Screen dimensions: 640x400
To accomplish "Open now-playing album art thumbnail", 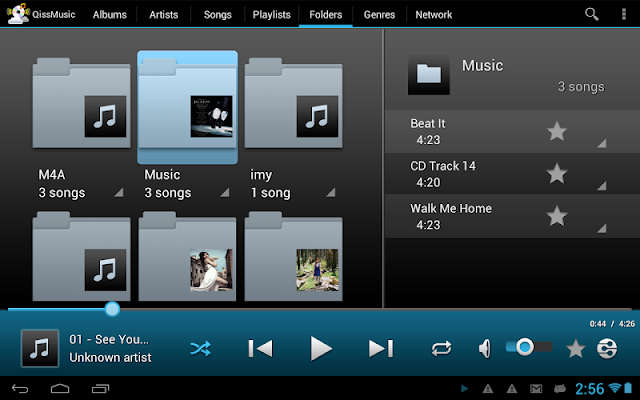I will (x=40, y=348).
